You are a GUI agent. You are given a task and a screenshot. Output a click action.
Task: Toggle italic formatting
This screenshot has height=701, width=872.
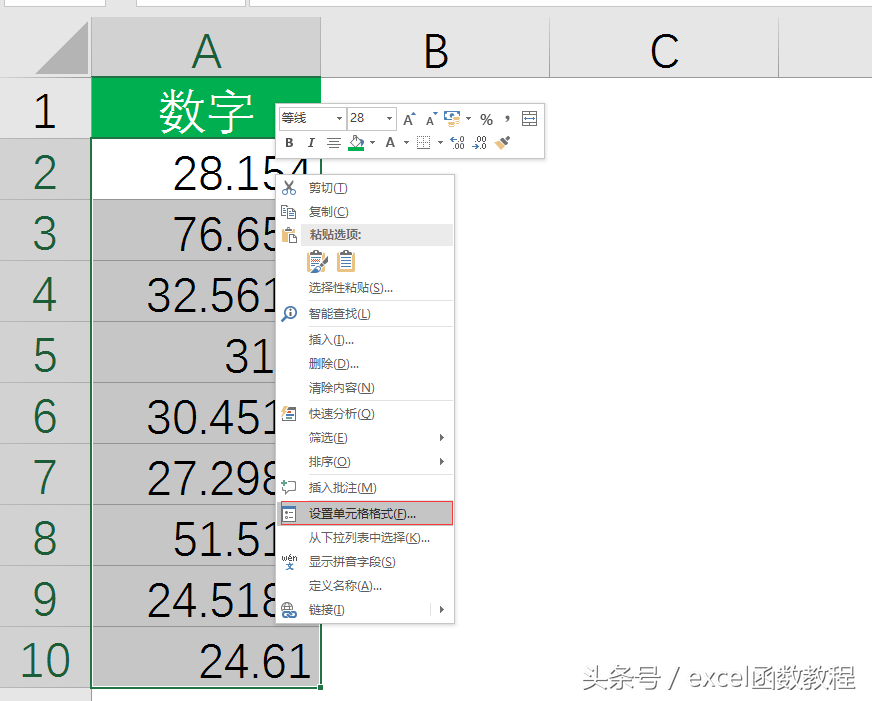tap(311, 143)
